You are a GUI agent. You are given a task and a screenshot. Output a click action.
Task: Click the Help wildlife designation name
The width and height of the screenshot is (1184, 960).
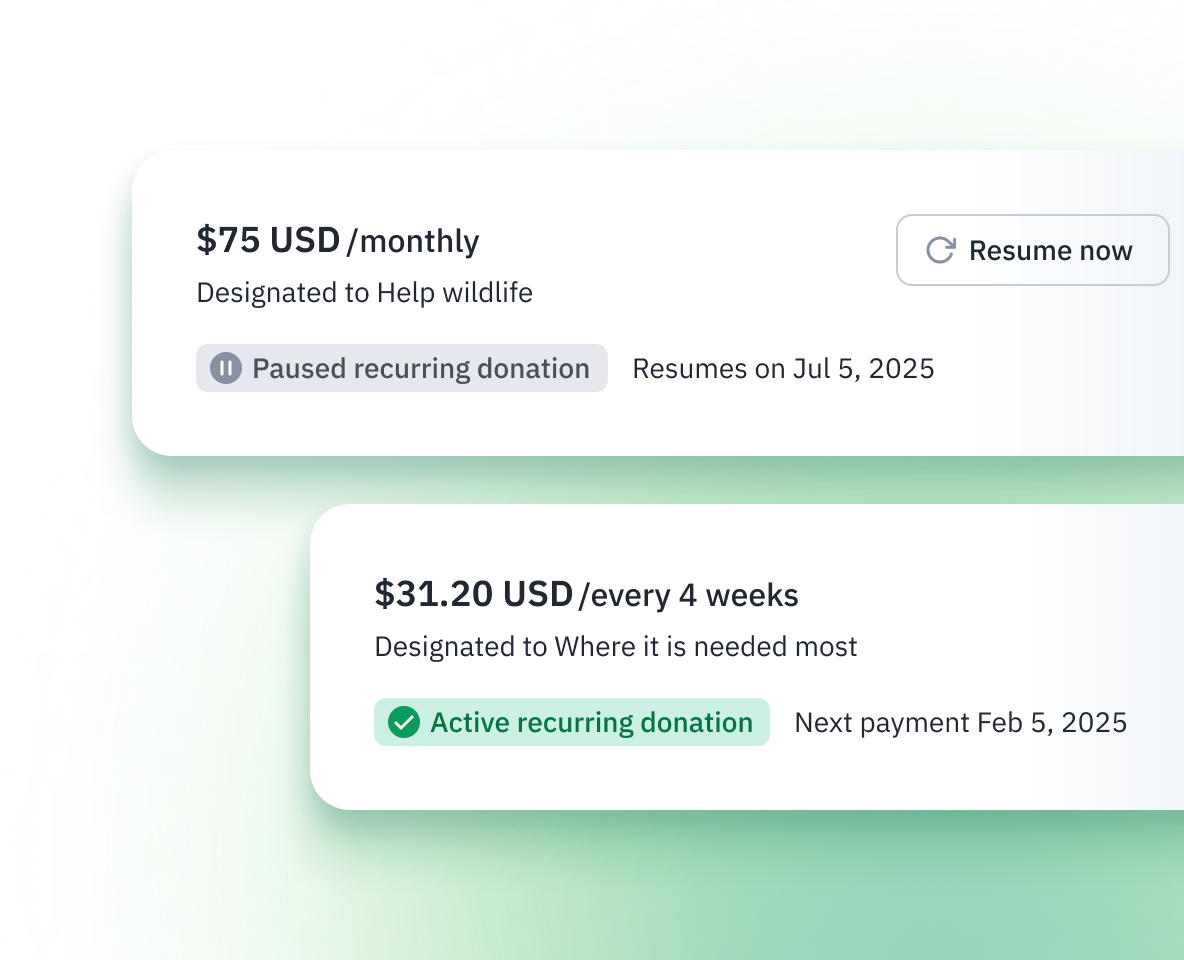coord(455,292)
